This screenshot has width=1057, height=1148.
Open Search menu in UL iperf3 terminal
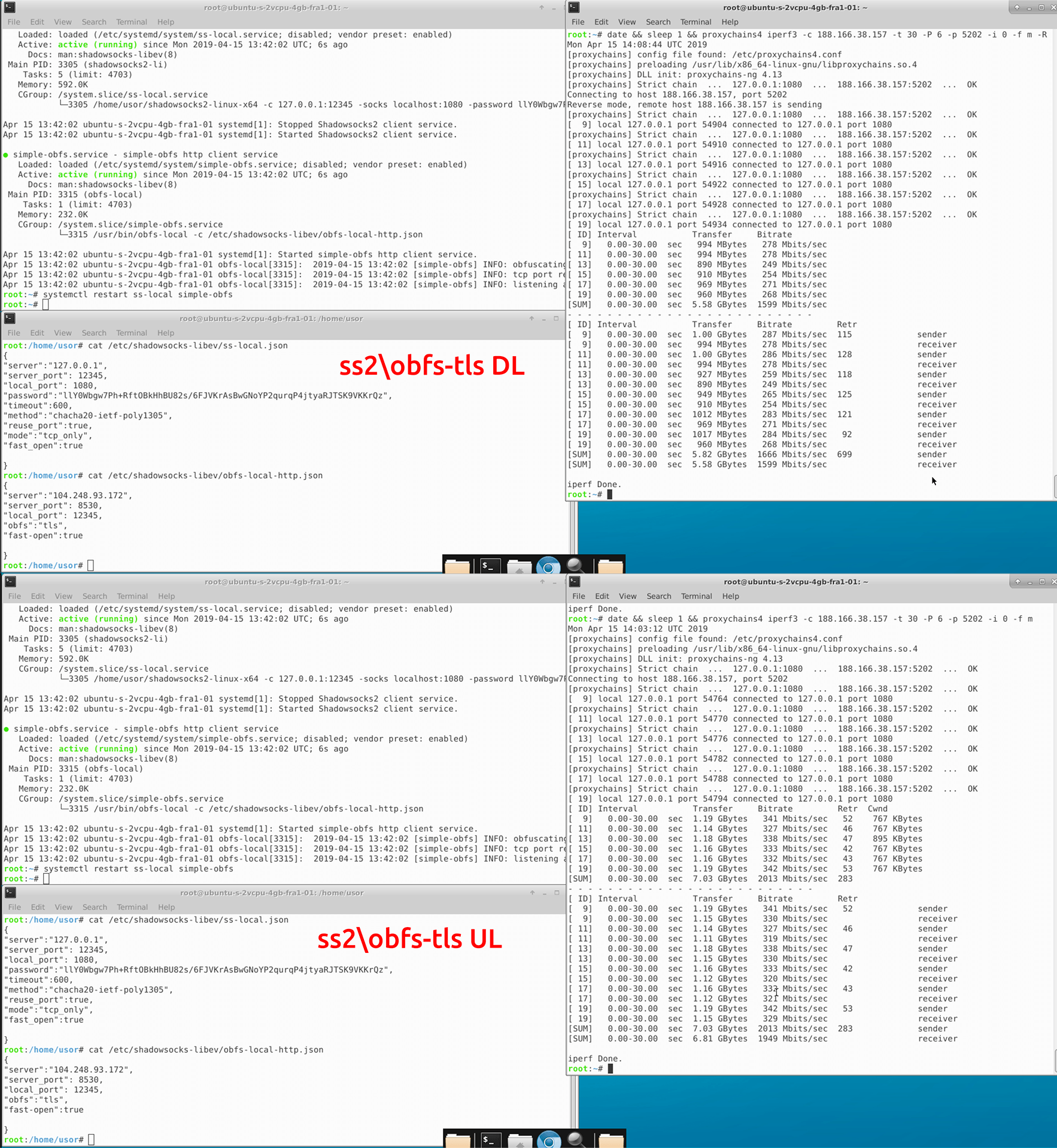click(659, 596)
